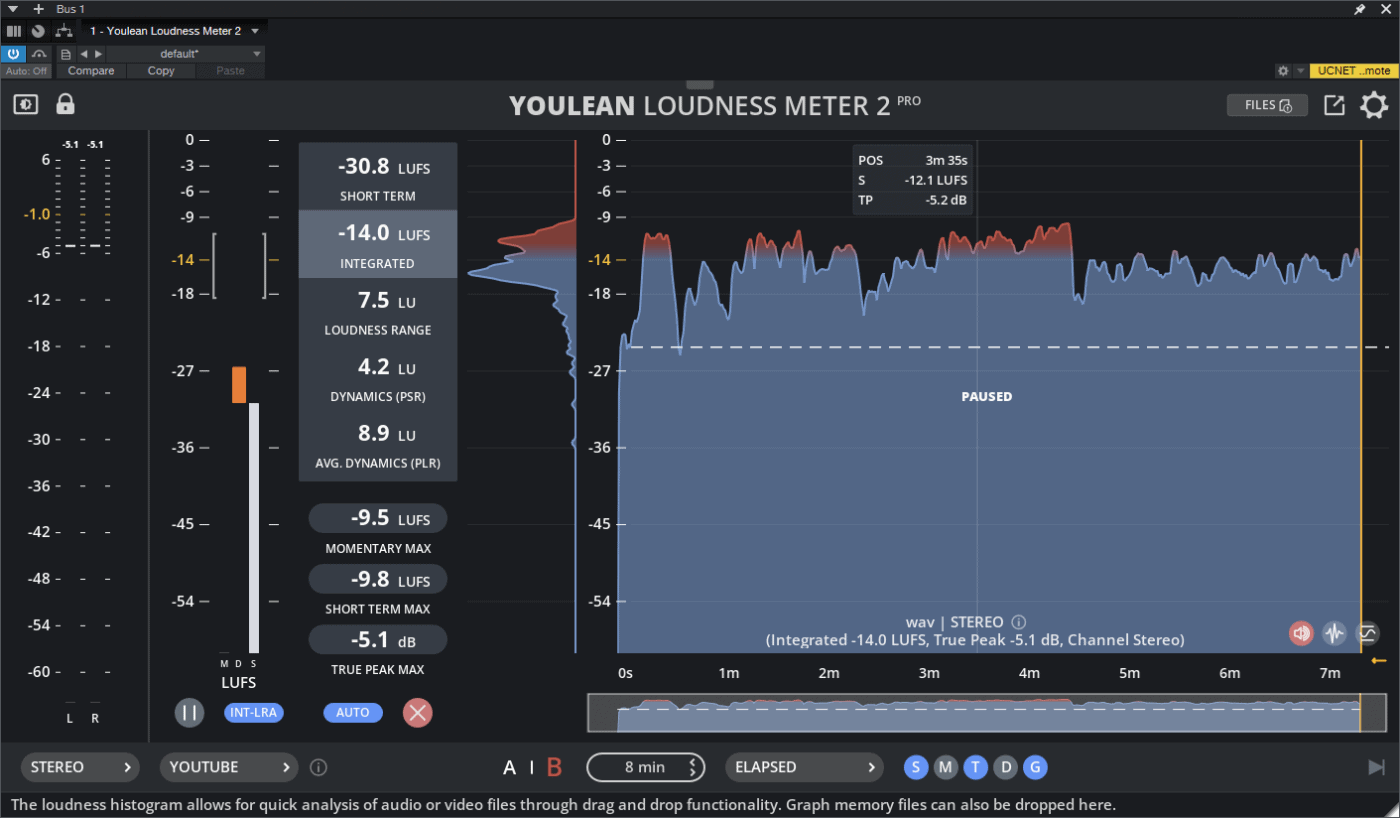Click the DYNAMICS (PSR) 4.2 LU panel
The height and width of the screenshot is (818, 1400).
pyautogui.click(x=378, y=378)
